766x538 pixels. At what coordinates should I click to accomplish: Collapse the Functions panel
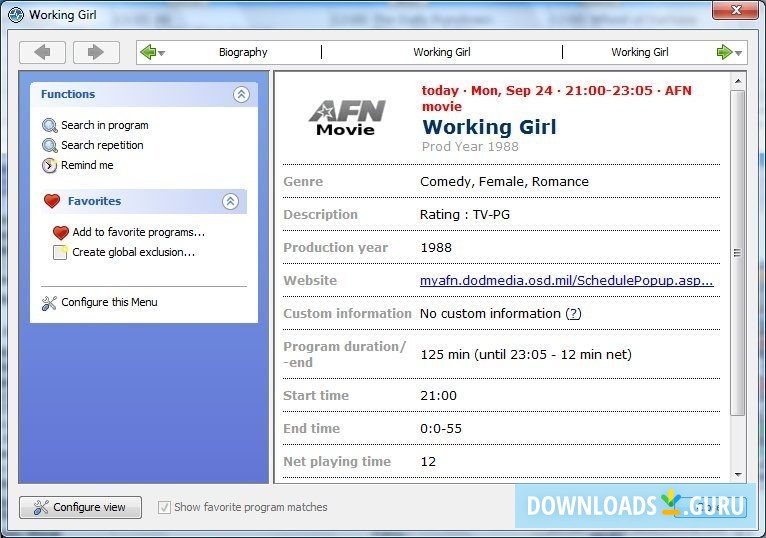(x=241, y=94)
